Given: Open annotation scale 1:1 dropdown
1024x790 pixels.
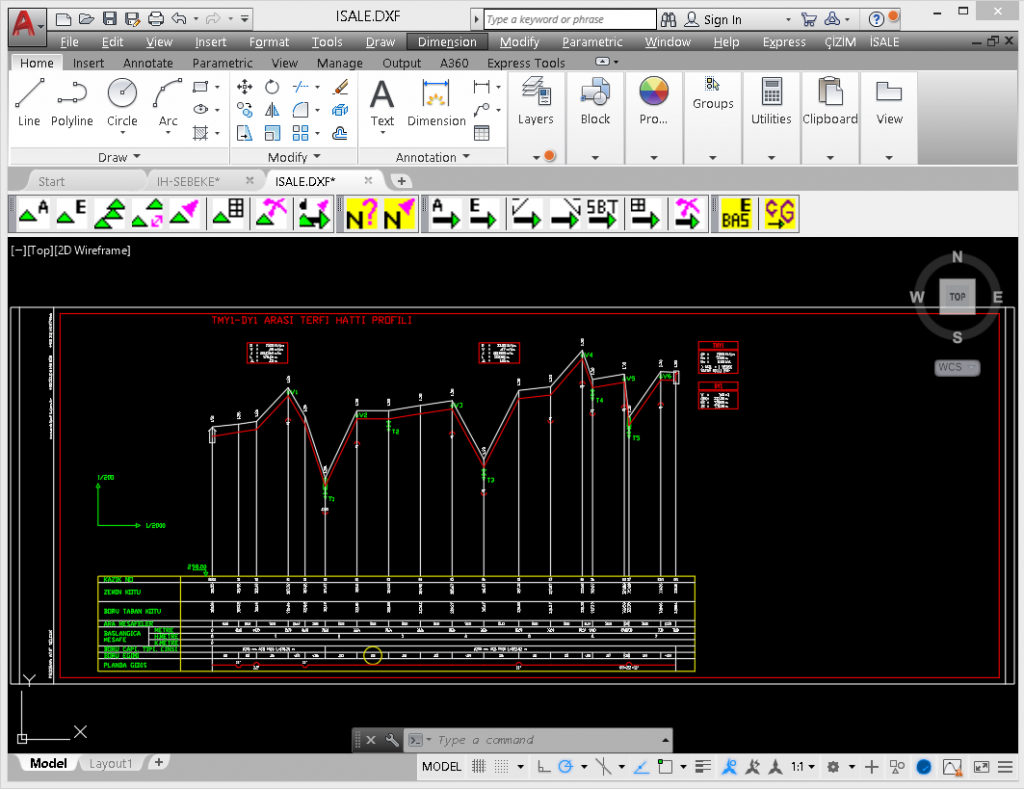Looking at the screenshot, I should click(802, 767).
